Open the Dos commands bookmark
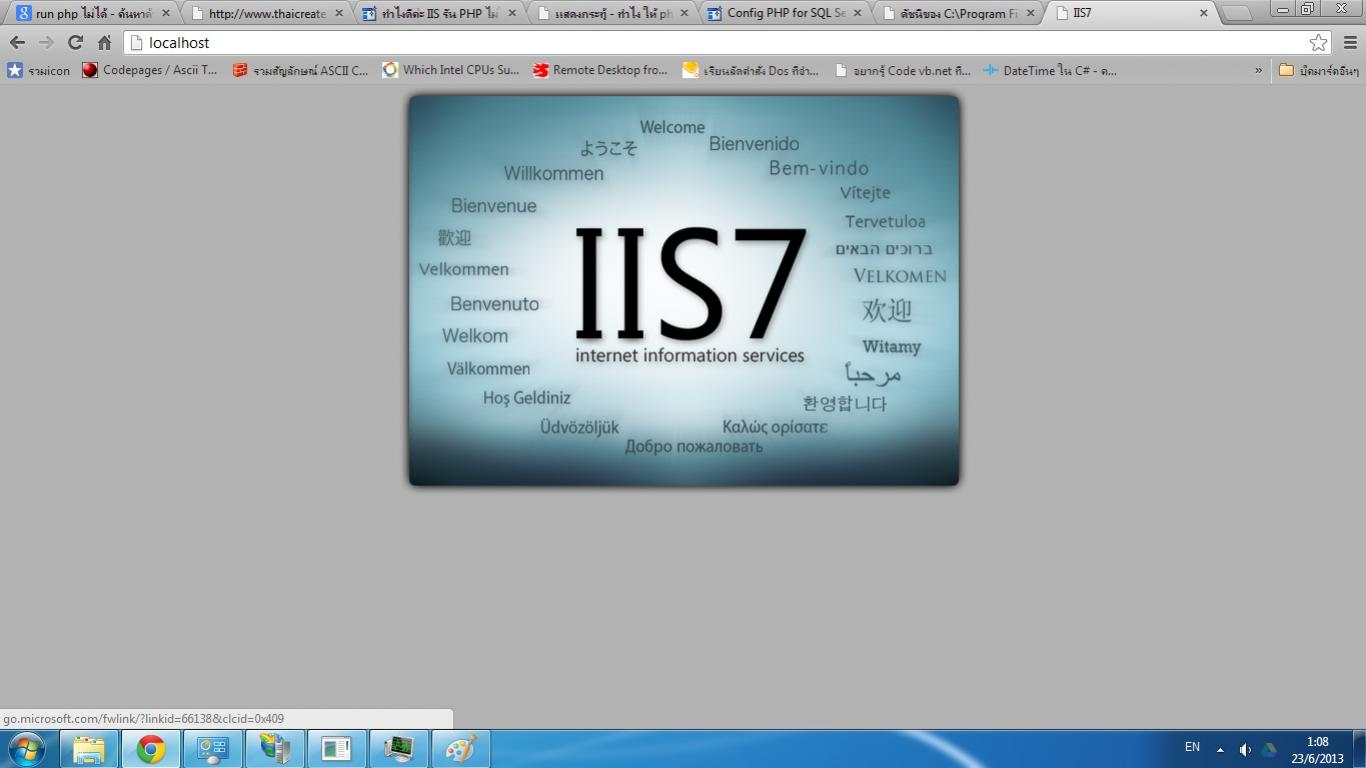This screenshot has height=768, width=1366. 750,70
